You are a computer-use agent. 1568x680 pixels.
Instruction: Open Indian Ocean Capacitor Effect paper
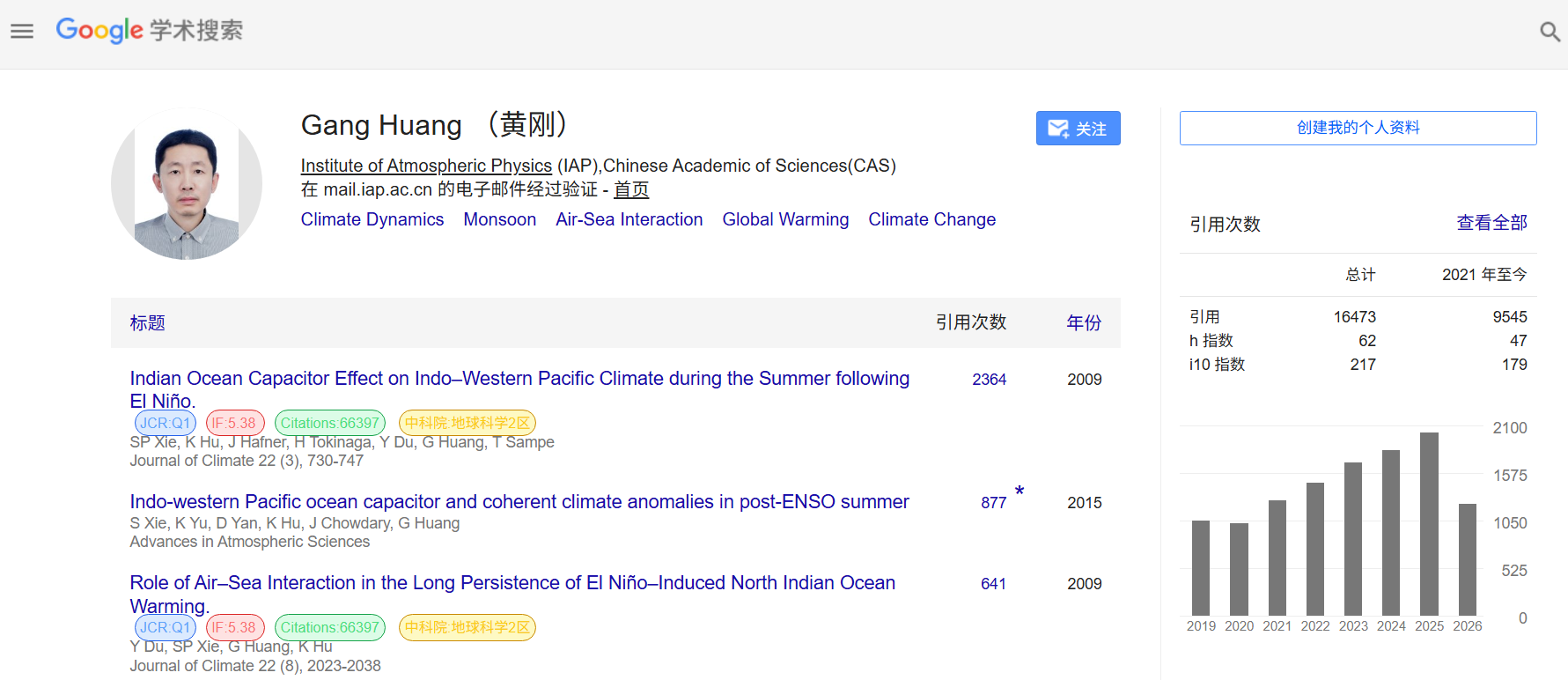519,389
